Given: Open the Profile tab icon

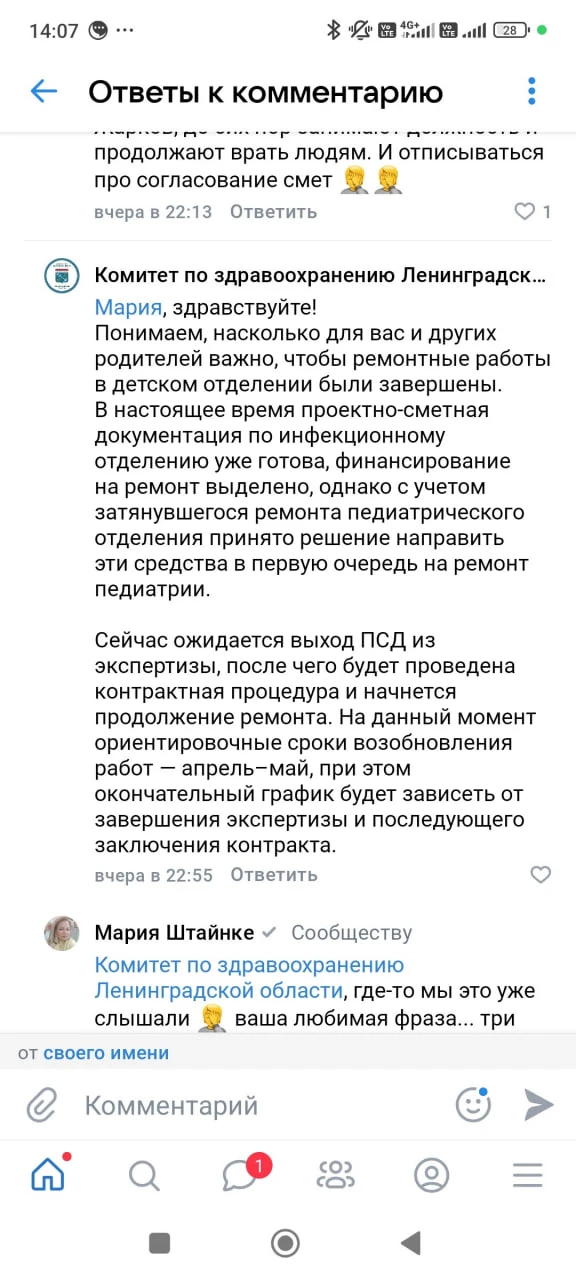Looking at the screenshot, I should coord(432,1175).
